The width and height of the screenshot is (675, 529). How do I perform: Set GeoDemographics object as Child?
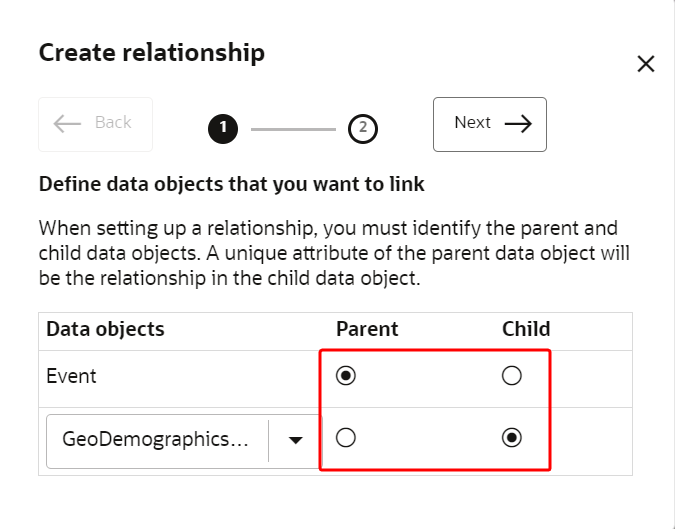point(512,438)
